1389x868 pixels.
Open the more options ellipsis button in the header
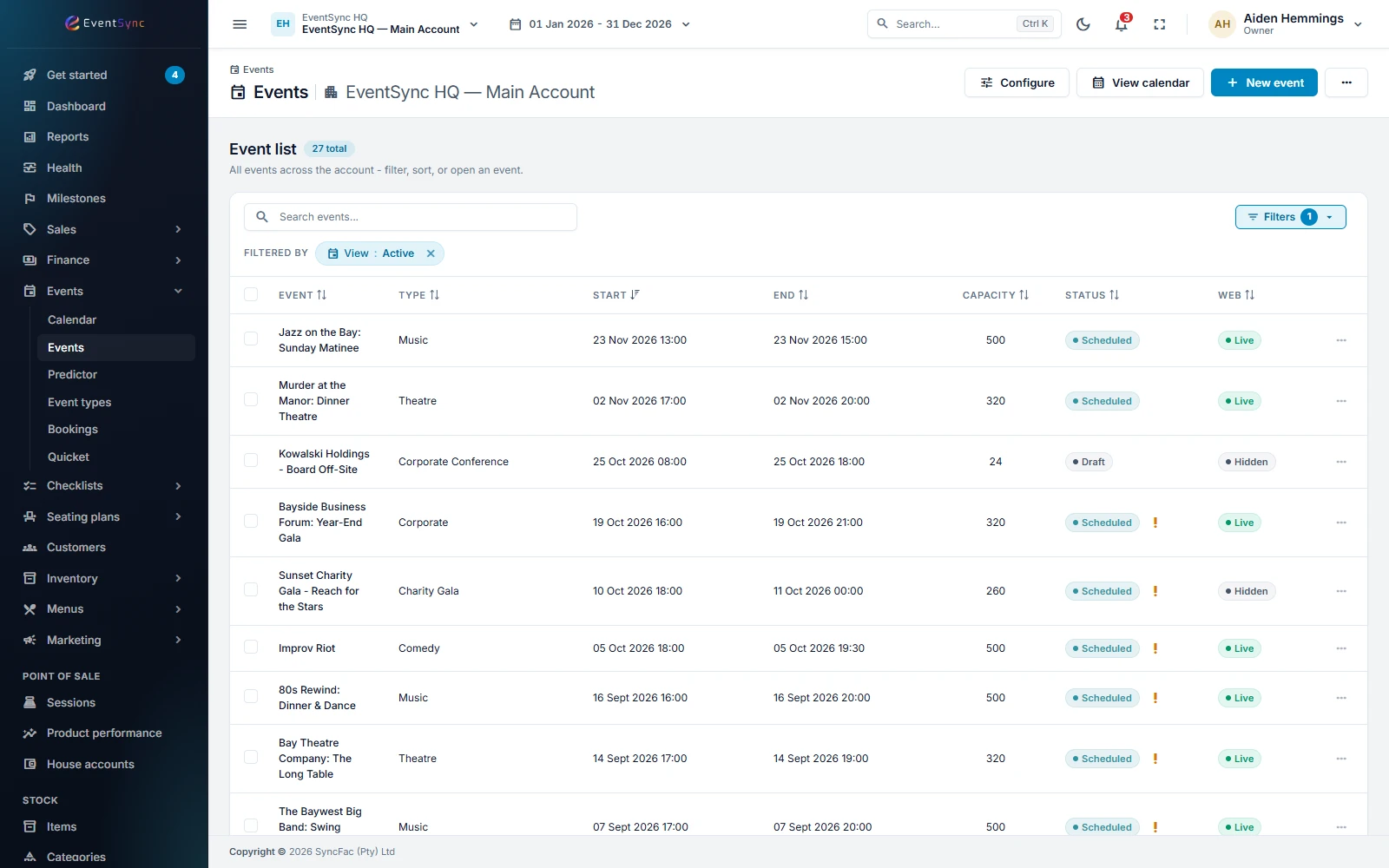tap(1346, 82)
